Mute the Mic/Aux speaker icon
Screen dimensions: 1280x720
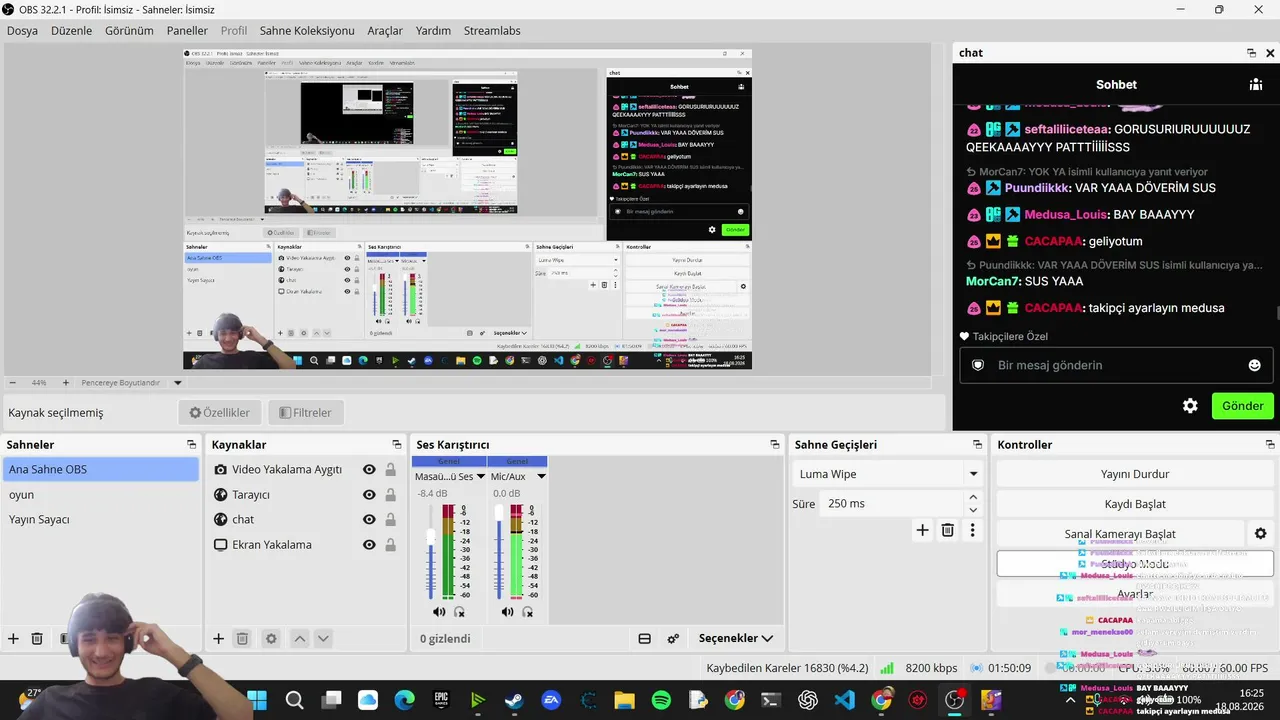(x=507, y=612)
